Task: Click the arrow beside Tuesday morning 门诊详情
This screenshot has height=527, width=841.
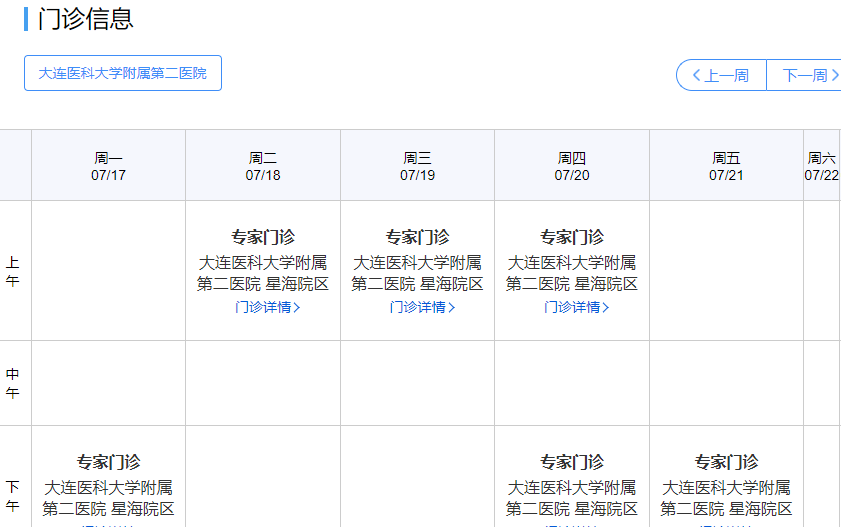Action: (x=297, y=308)
